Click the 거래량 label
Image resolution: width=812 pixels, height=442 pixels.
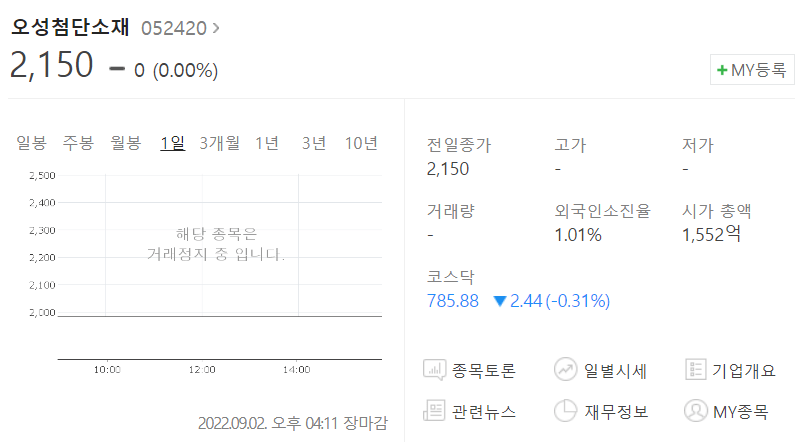click(x=451, y=211)
